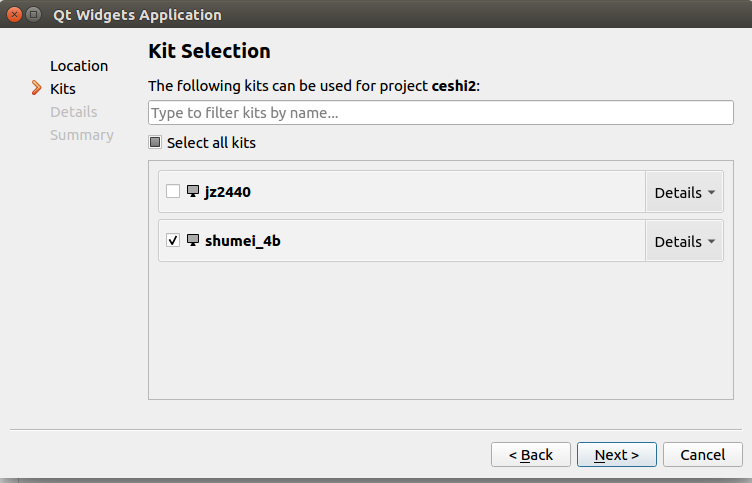Click the monitor icon beside shumei_4b
This screenshot has height=483, width=752.
coord(193,240)
